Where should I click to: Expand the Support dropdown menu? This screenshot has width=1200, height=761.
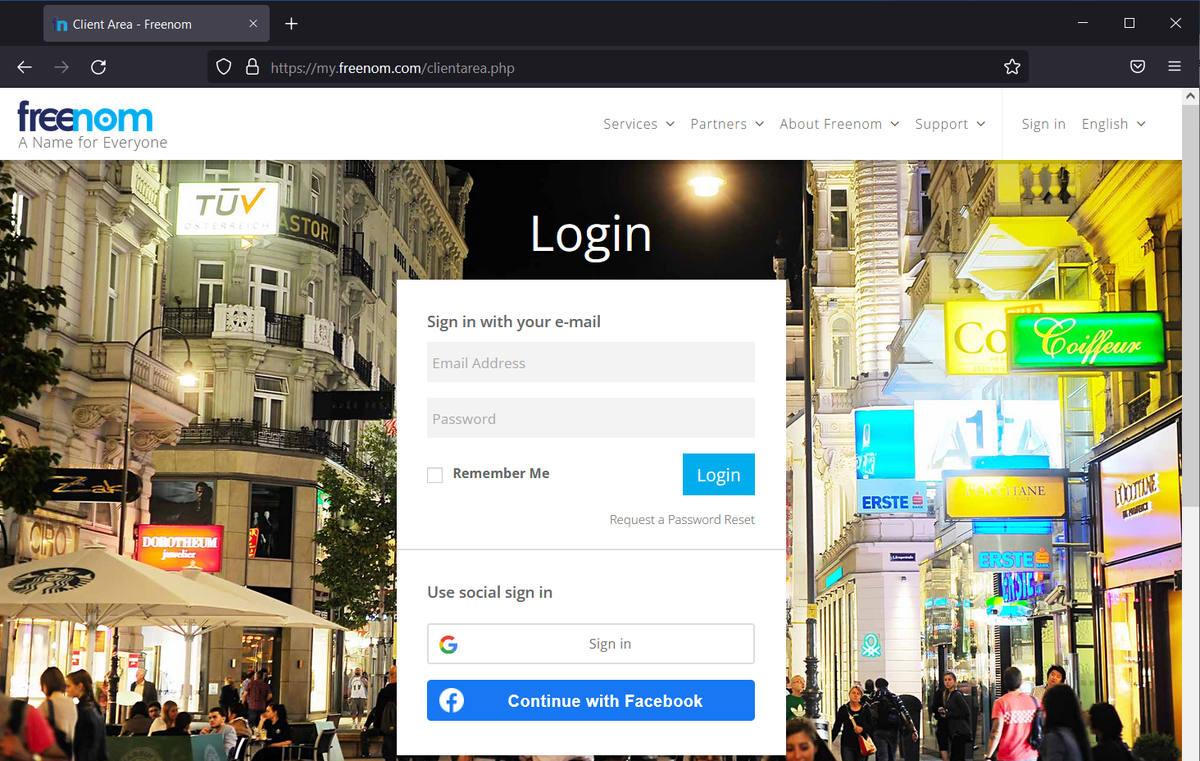[950, 124]
